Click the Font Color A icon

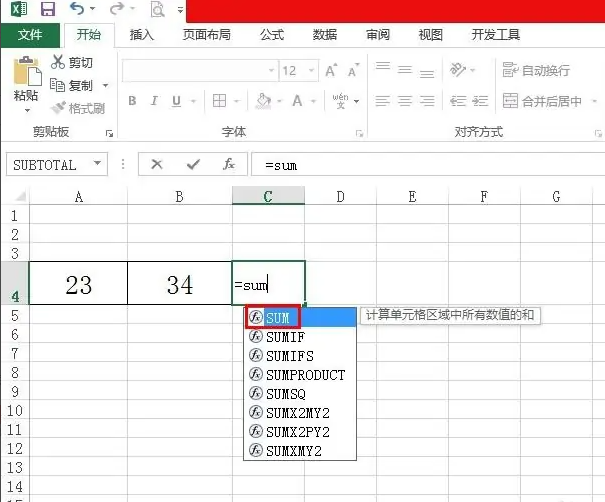tap(297, 101)
